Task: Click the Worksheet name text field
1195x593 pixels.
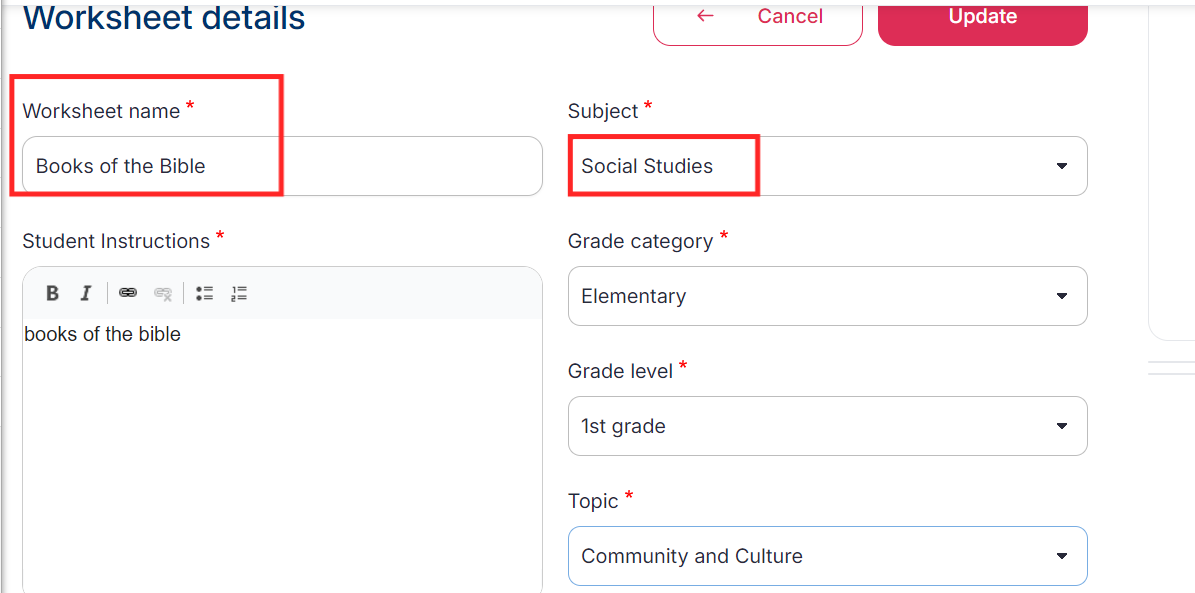Action: 282,166
